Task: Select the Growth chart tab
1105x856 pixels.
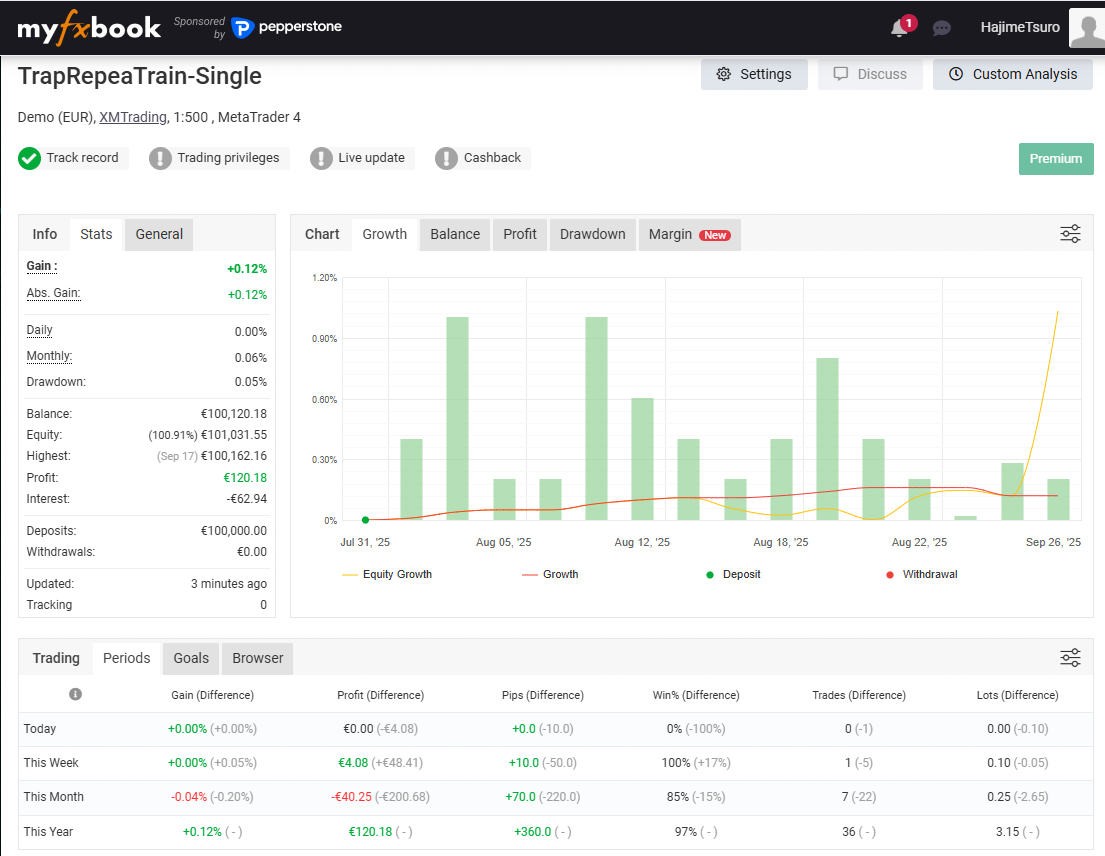Action: [x=385, y=234]
